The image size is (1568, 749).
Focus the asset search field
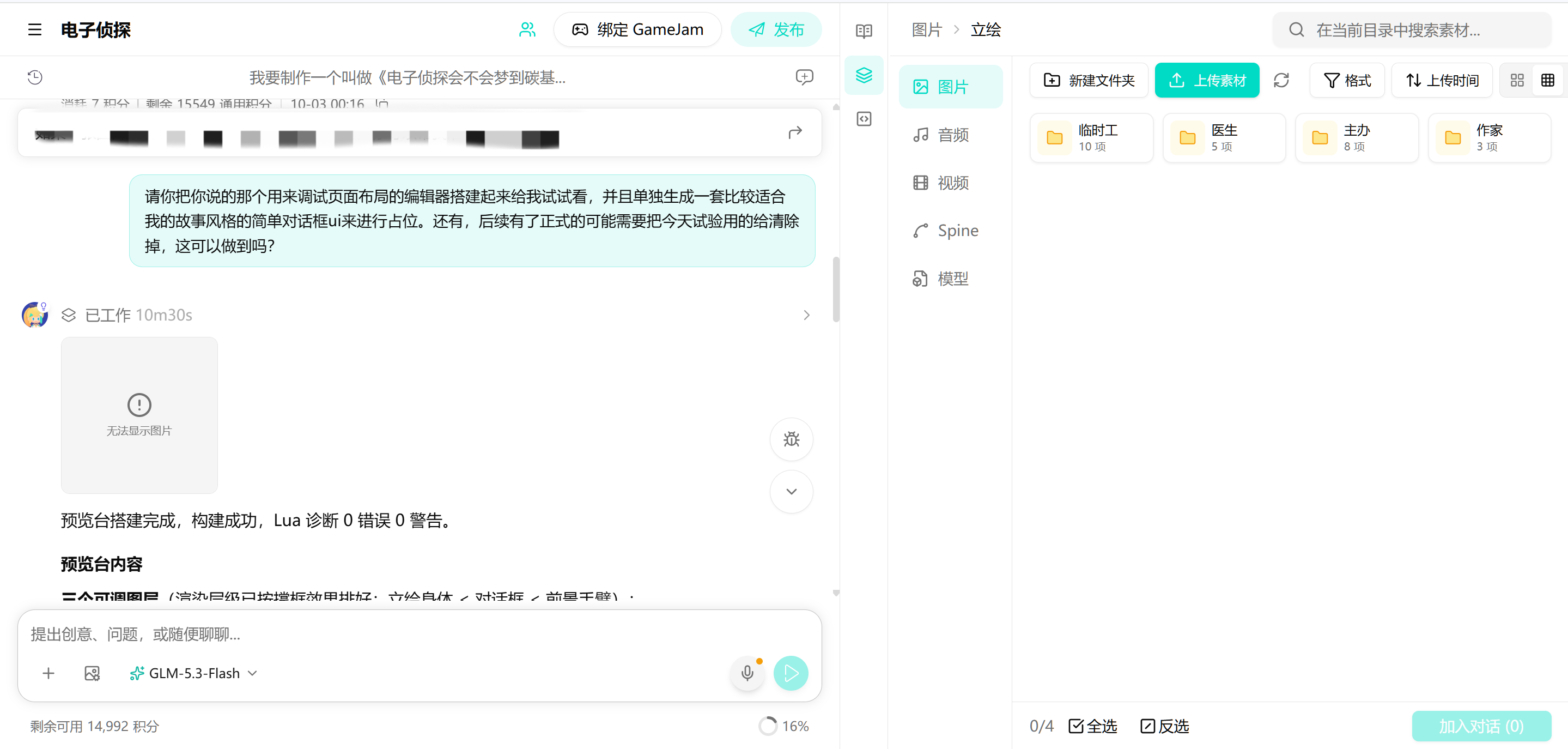1412,29
